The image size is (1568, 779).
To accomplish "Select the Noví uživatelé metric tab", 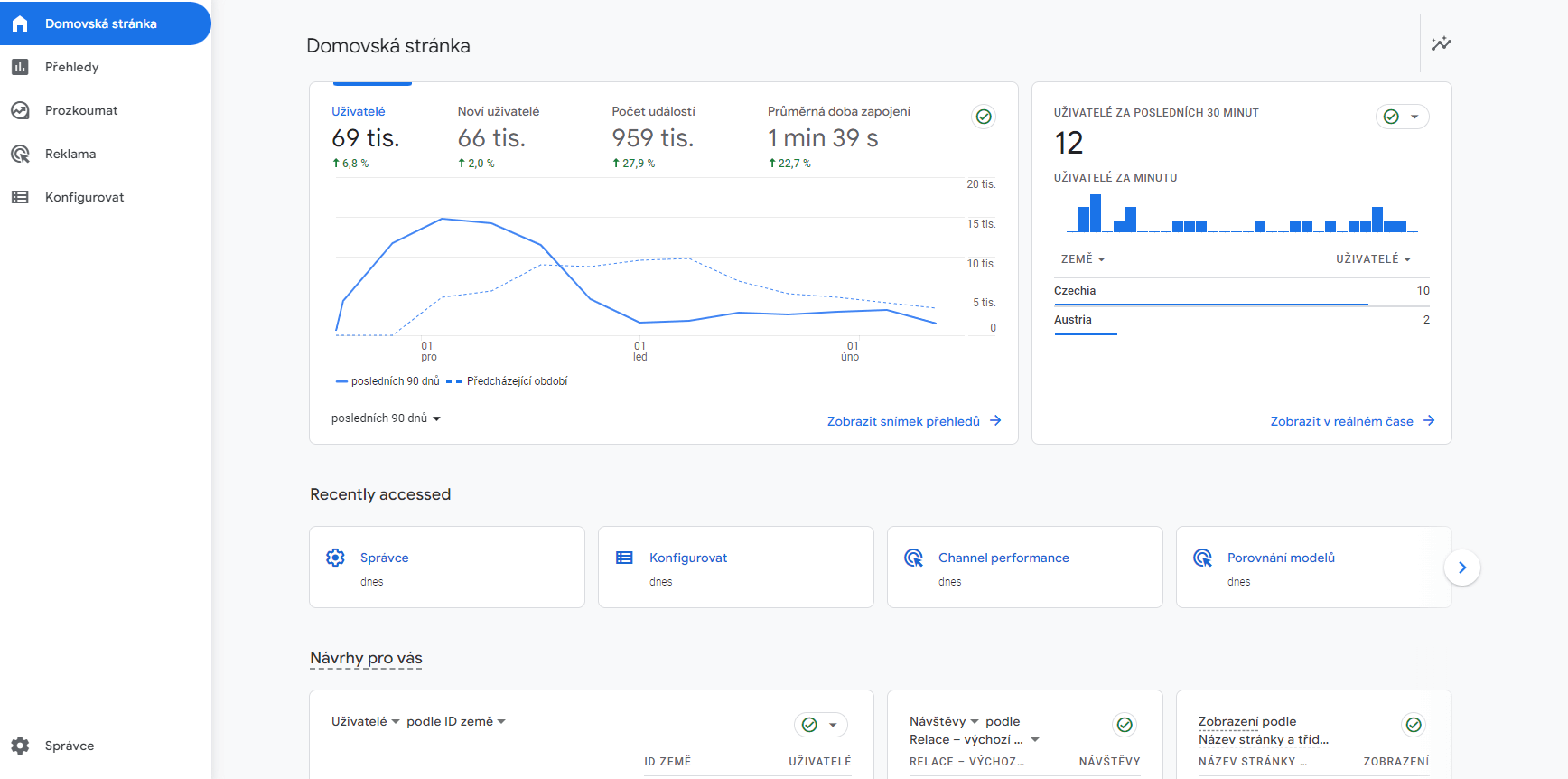I will coord(499,136).
